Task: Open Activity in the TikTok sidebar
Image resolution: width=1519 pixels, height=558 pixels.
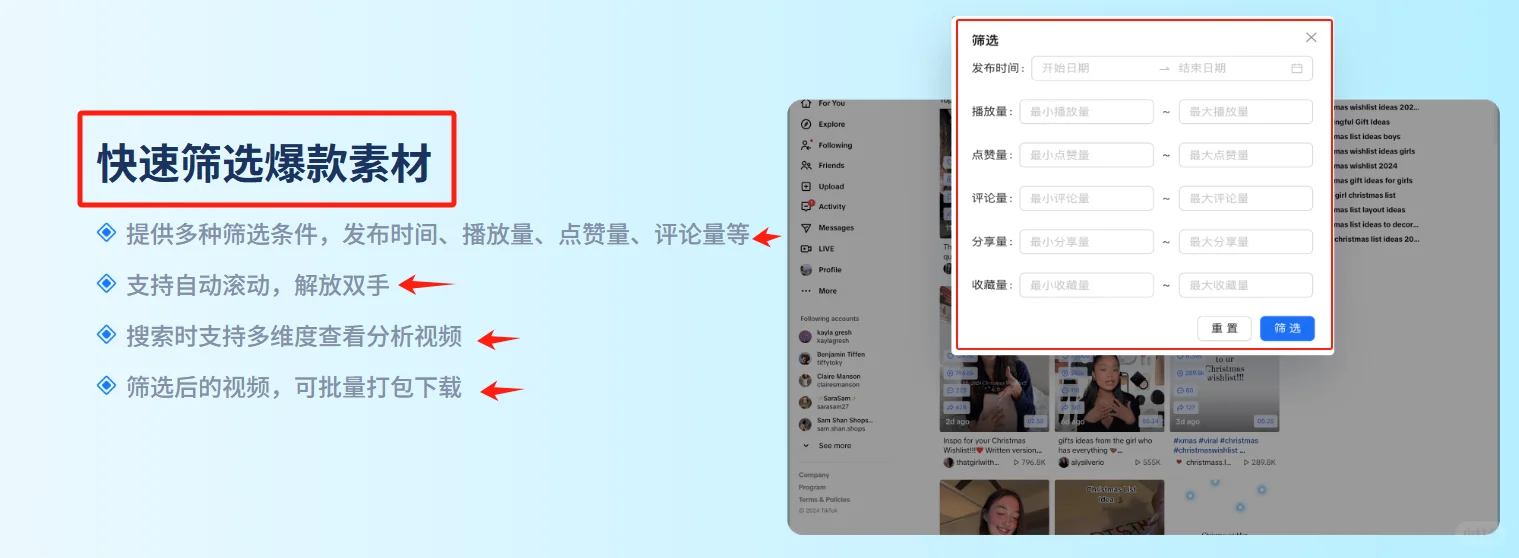Action: [823, 207]
